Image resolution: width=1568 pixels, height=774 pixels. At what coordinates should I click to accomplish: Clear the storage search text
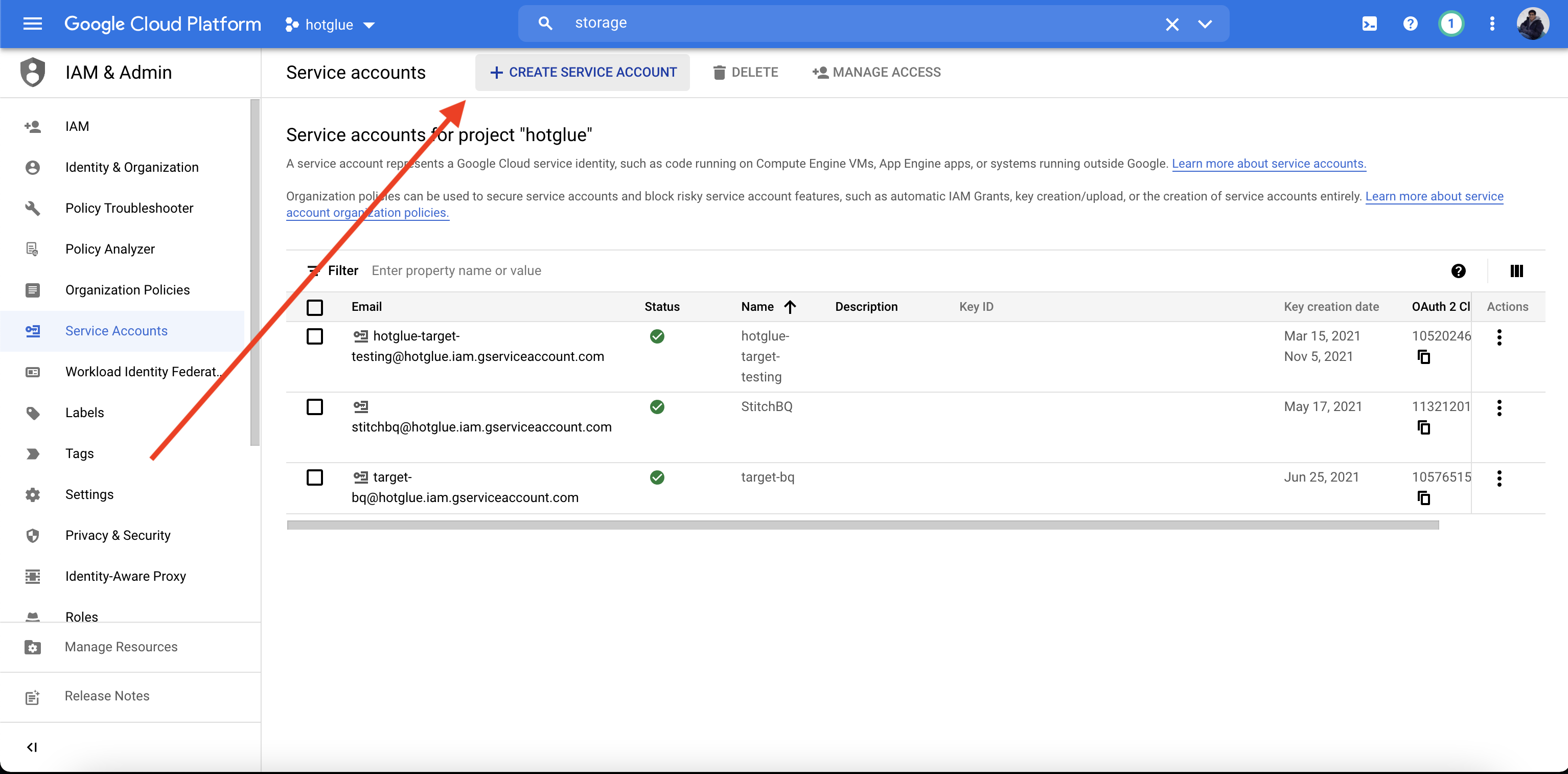(x=1172, y=25)
